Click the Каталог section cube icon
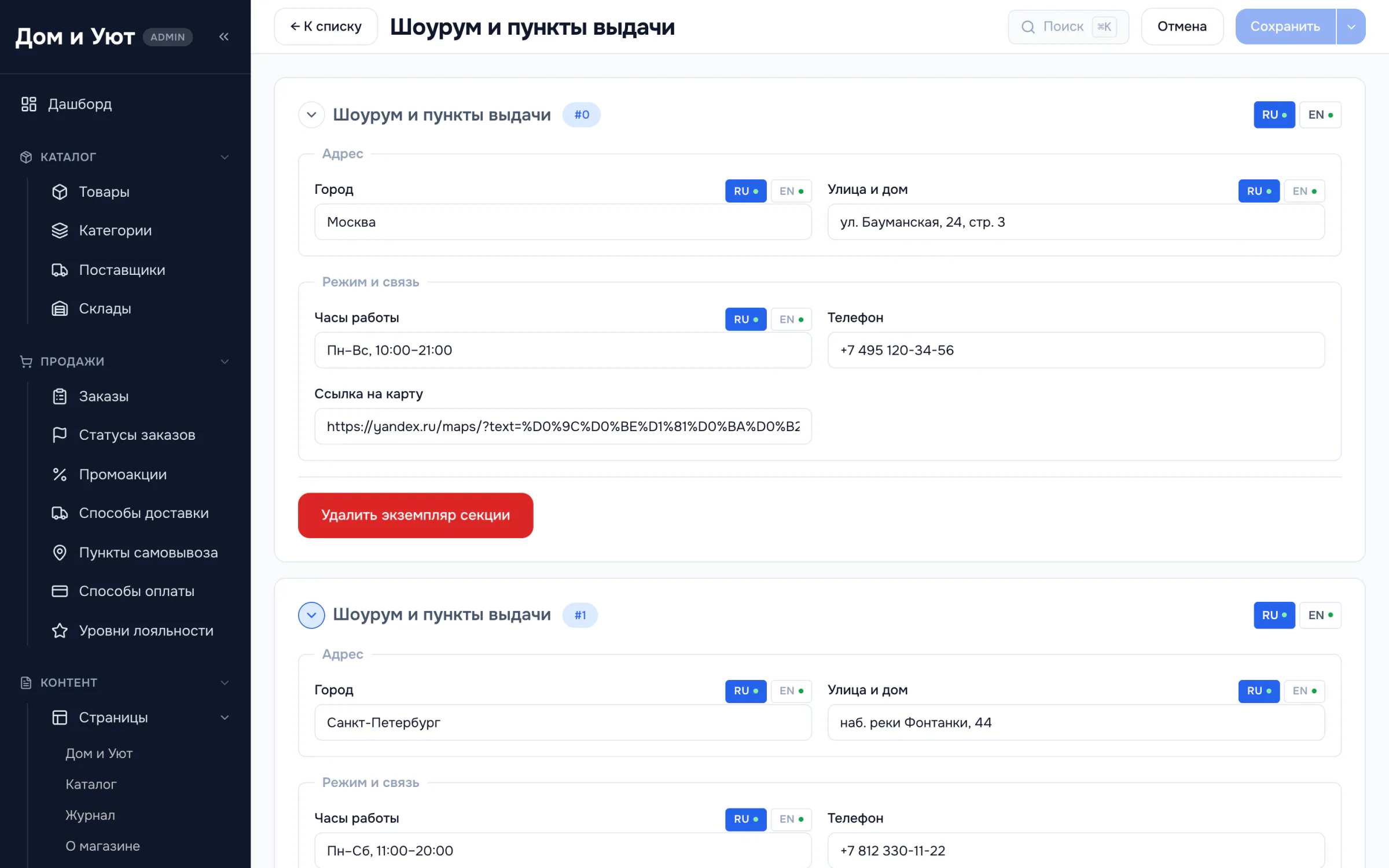The image size is (1389, 868). tap(26, 157)
